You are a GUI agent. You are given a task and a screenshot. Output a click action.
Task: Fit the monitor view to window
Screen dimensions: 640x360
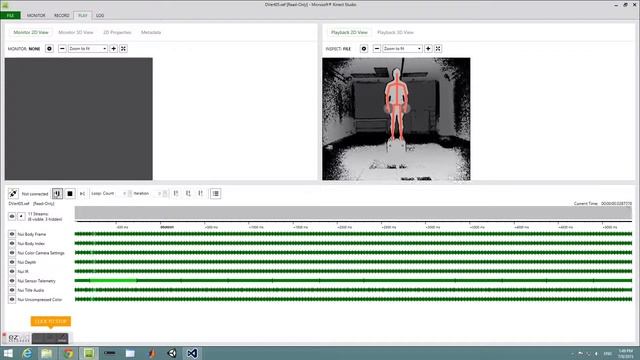pyautogui.click(x=123, y=49)
